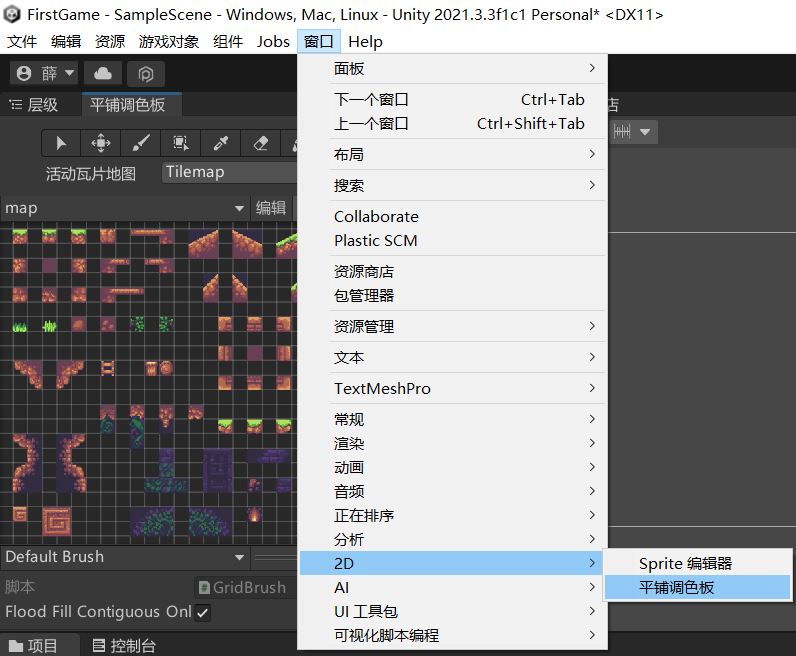
Task: Open the AI submenu
Action: point(452,587)
